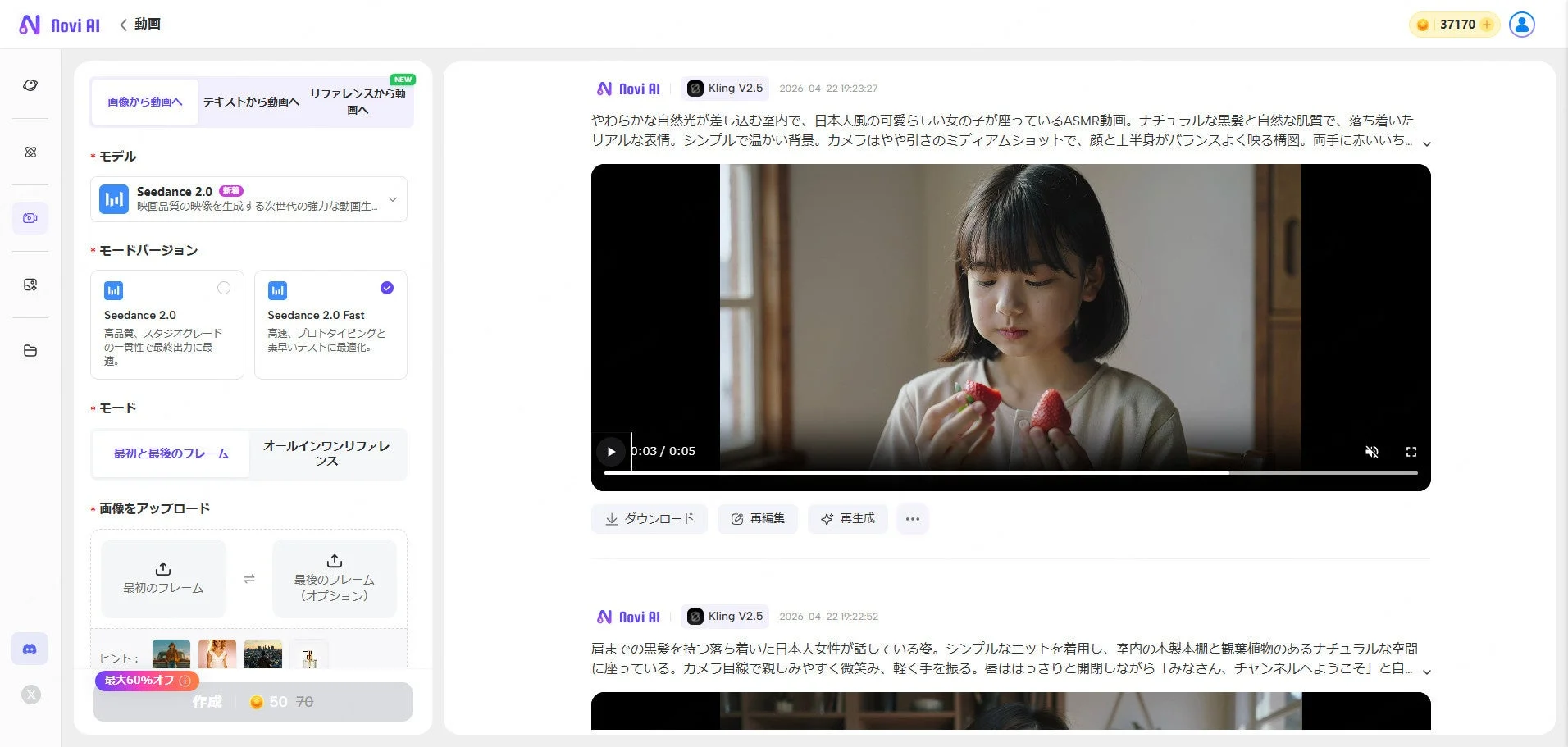Switch to テキストから動画へ tab
Screen dimensions: 1568x747
point(250,102)
